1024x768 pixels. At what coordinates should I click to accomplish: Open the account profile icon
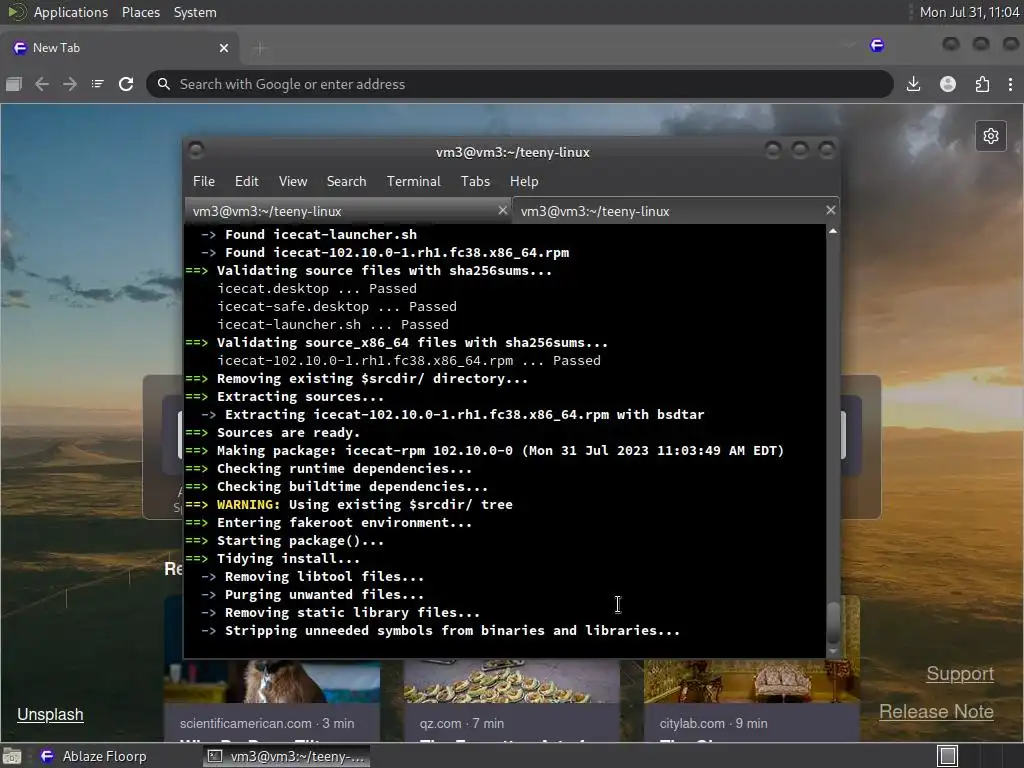coord(948,84)
